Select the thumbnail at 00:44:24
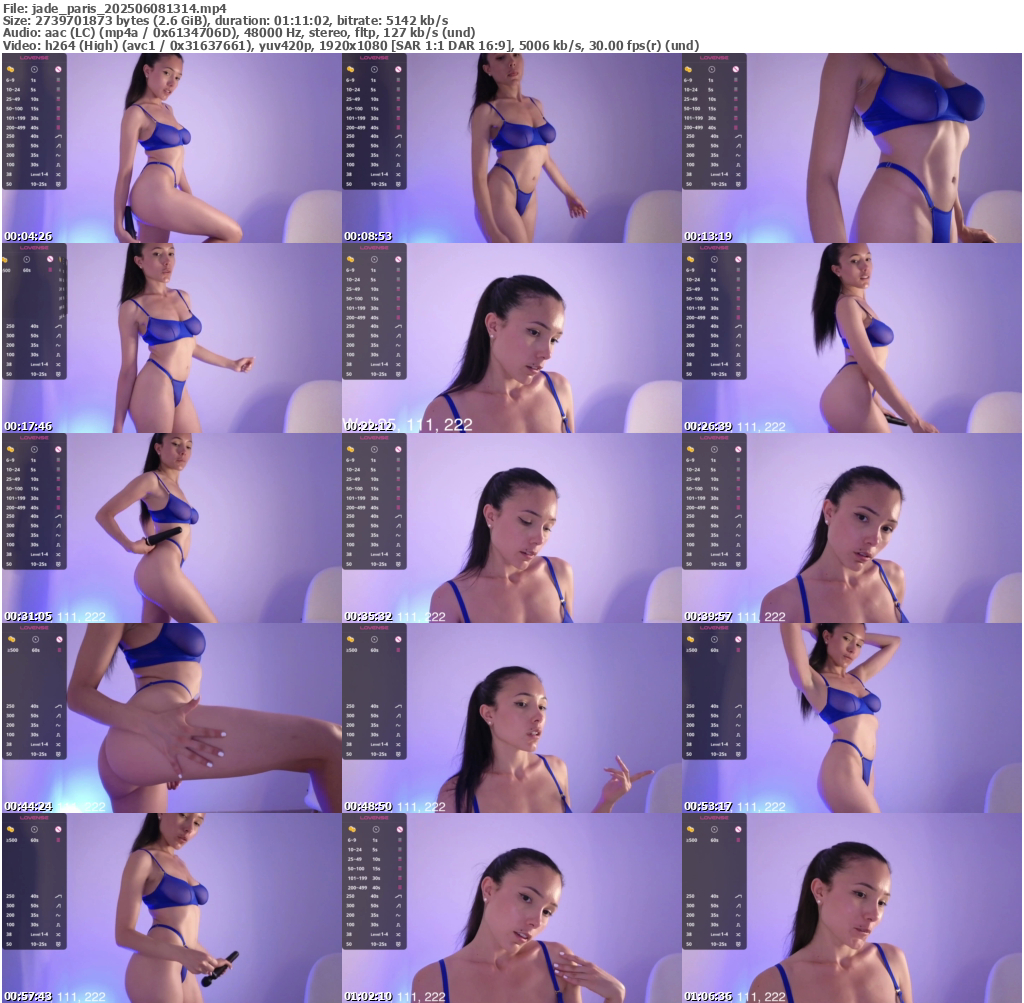Viewport: 1024px width, 1003px height. click(x=171, y=717)
